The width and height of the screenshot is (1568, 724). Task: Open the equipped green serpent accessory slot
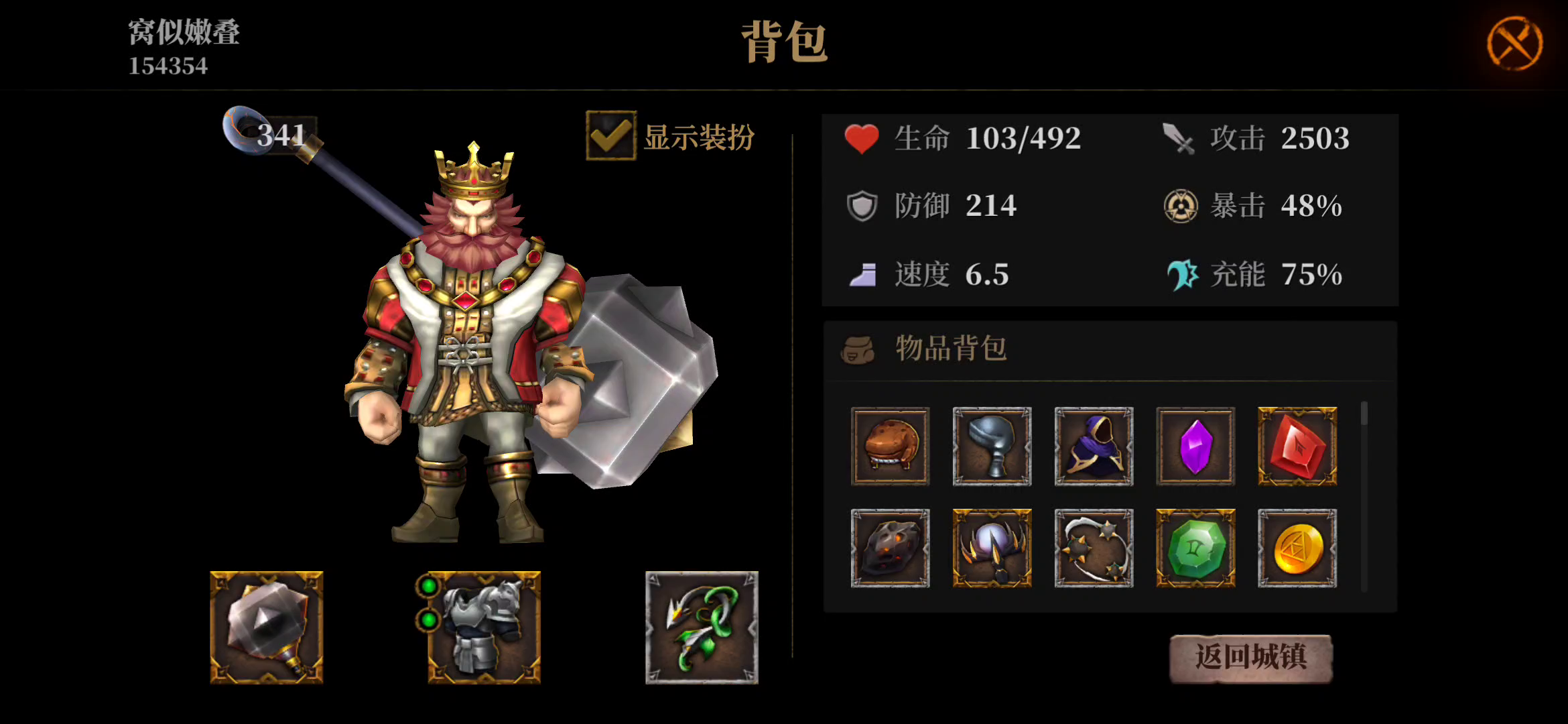coord(702,627)
